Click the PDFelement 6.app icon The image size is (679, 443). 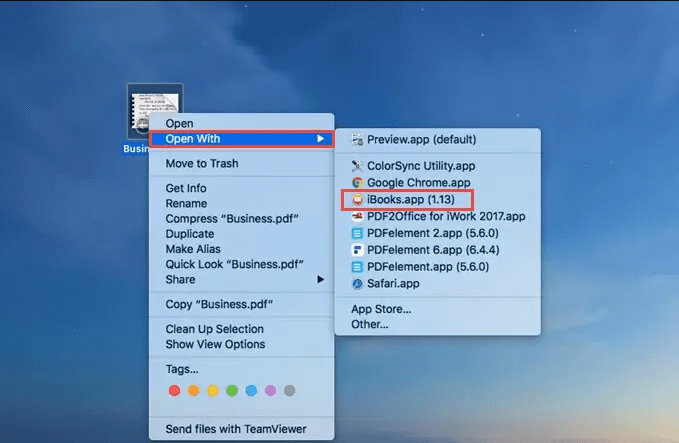[357, 250]
